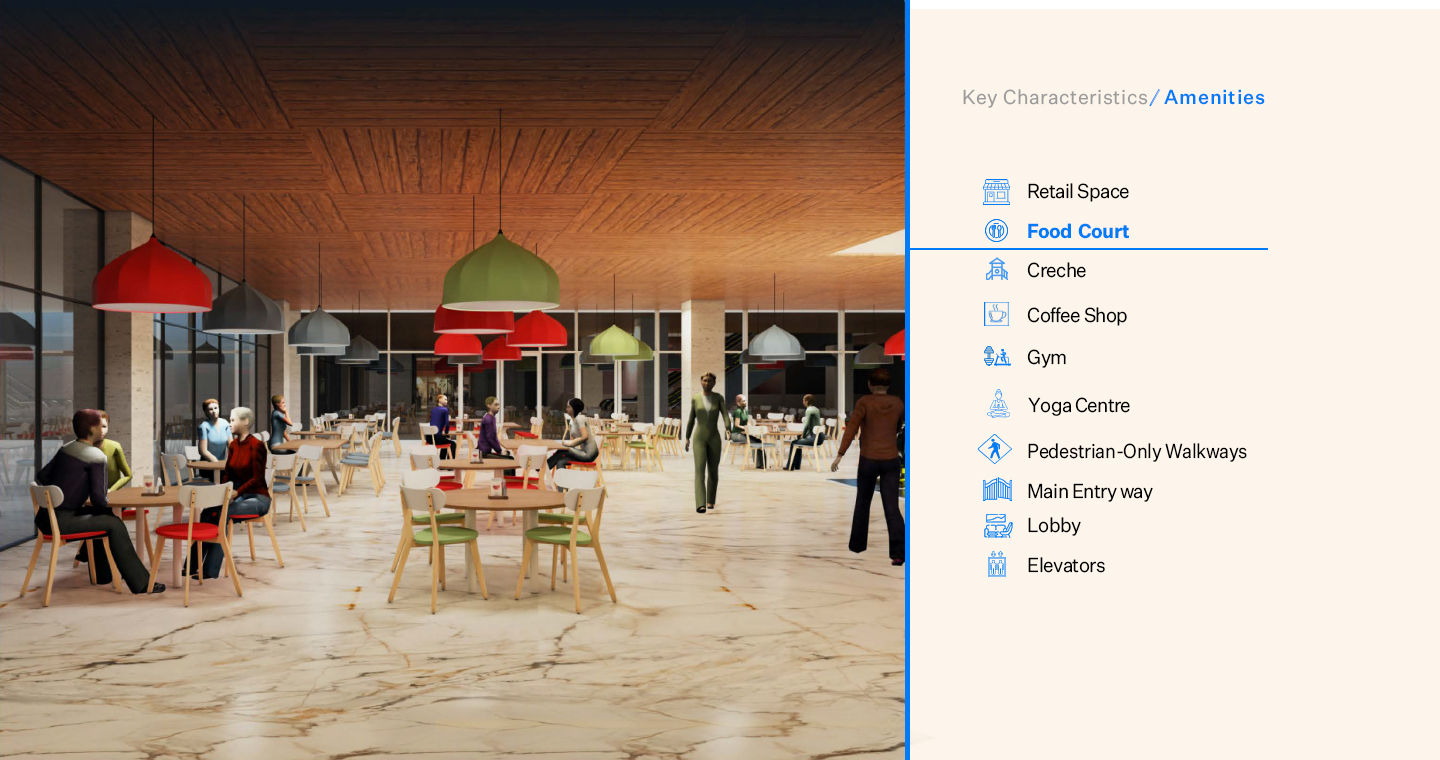Show the Lobby amenity
The width and height of the screenshot is (1440, 760).
pyautogui.click(x=1054, y=525)
